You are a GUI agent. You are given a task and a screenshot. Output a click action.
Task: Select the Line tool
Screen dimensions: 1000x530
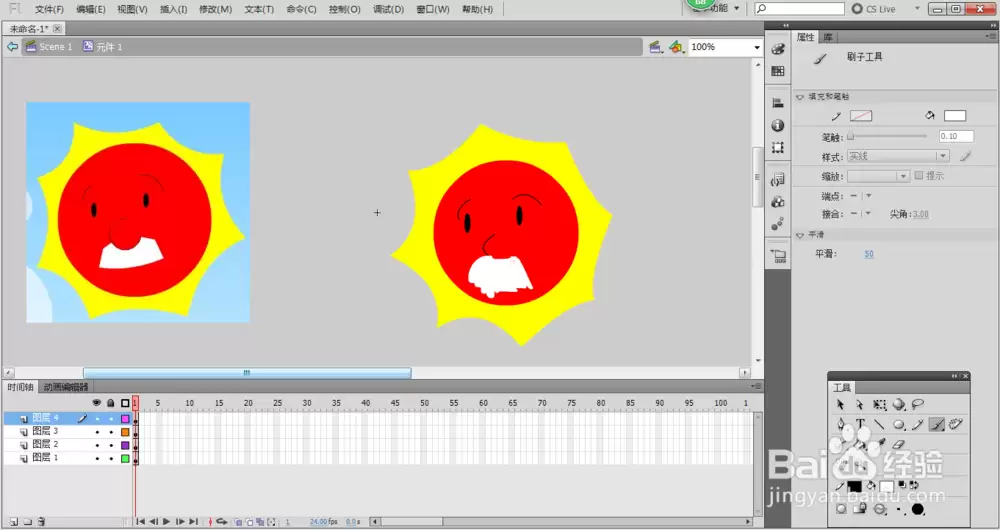pos(879,424)
